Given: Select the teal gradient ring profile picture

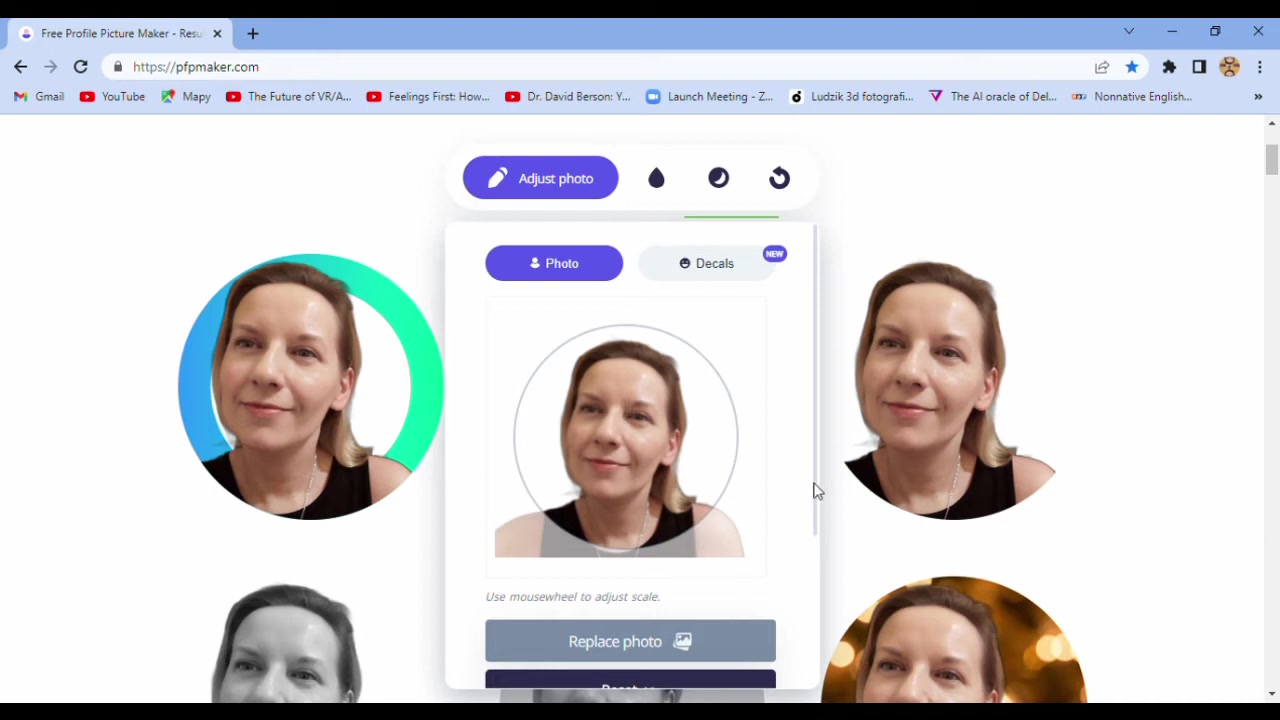Looking at the screenshot, I should tap(311, 386).
